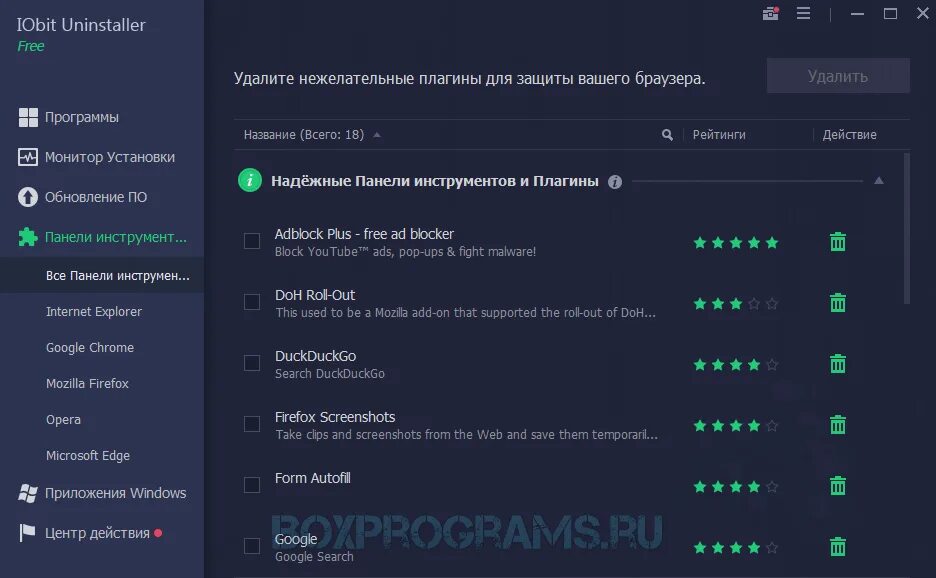
Task: Click the red notification dot on Центр действия
Action: (158, 533)
